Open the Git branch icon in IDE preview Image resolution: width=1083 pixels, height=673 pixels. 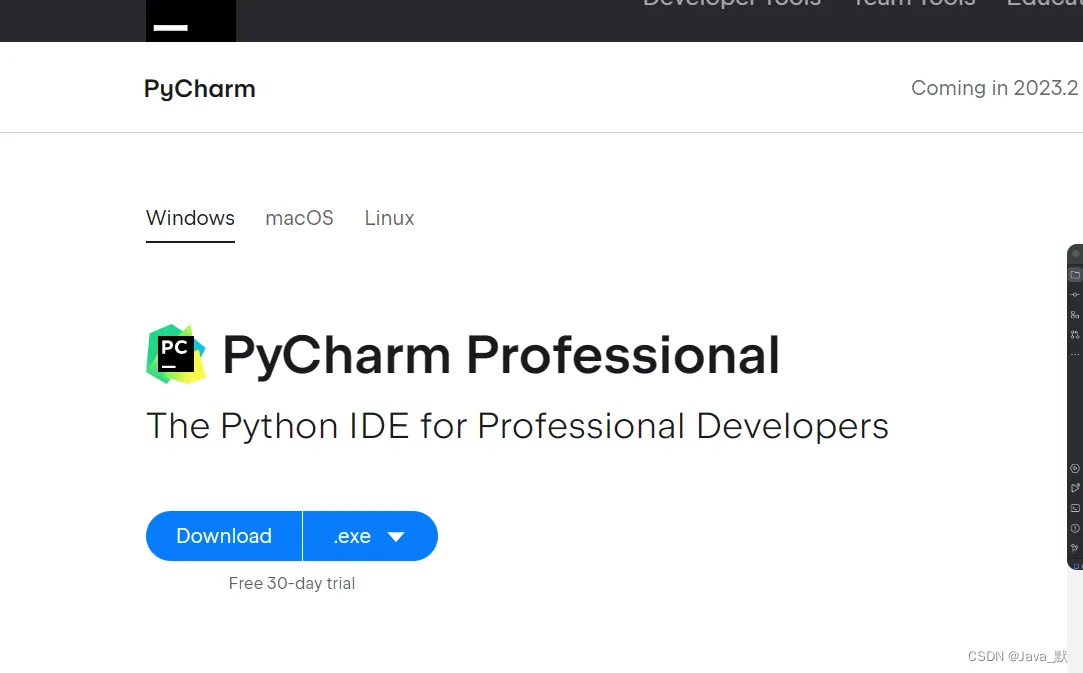click(1075, 547)
